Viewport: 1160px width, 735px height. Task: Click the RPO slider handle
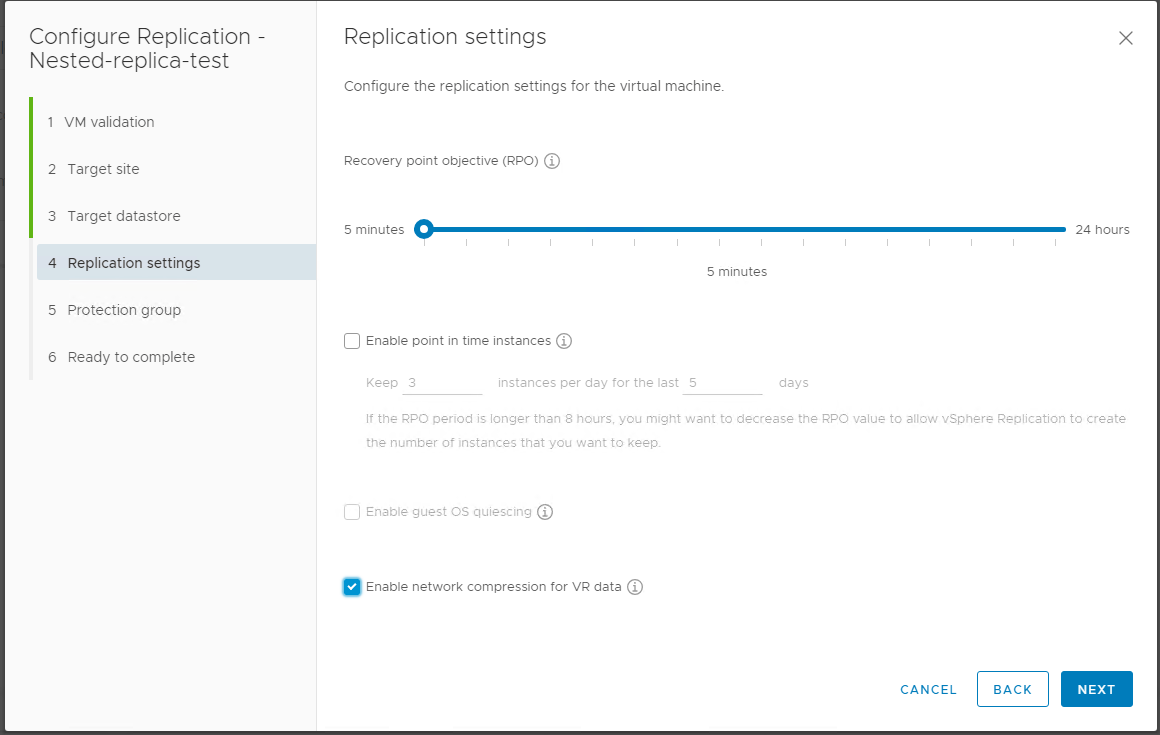424,229
